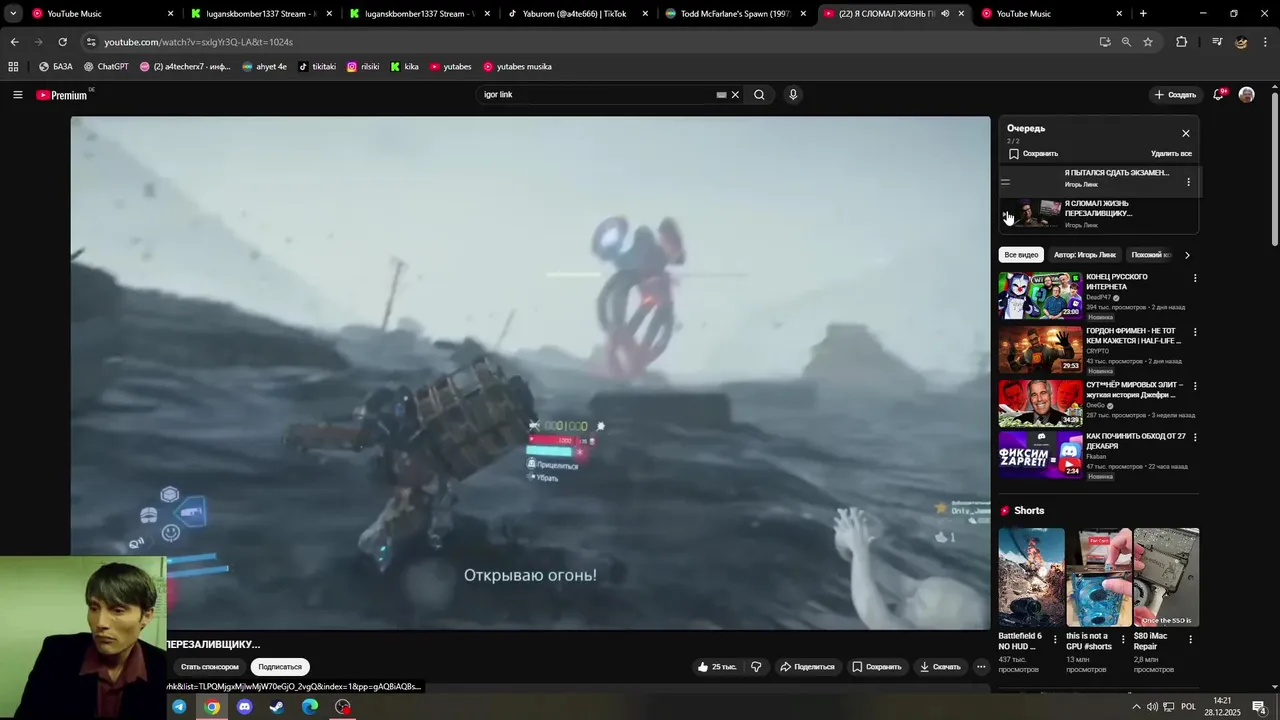Open ChatGPT bookmark
Viewport: 1280px width, 720px height.
click(x=106, y=67)
